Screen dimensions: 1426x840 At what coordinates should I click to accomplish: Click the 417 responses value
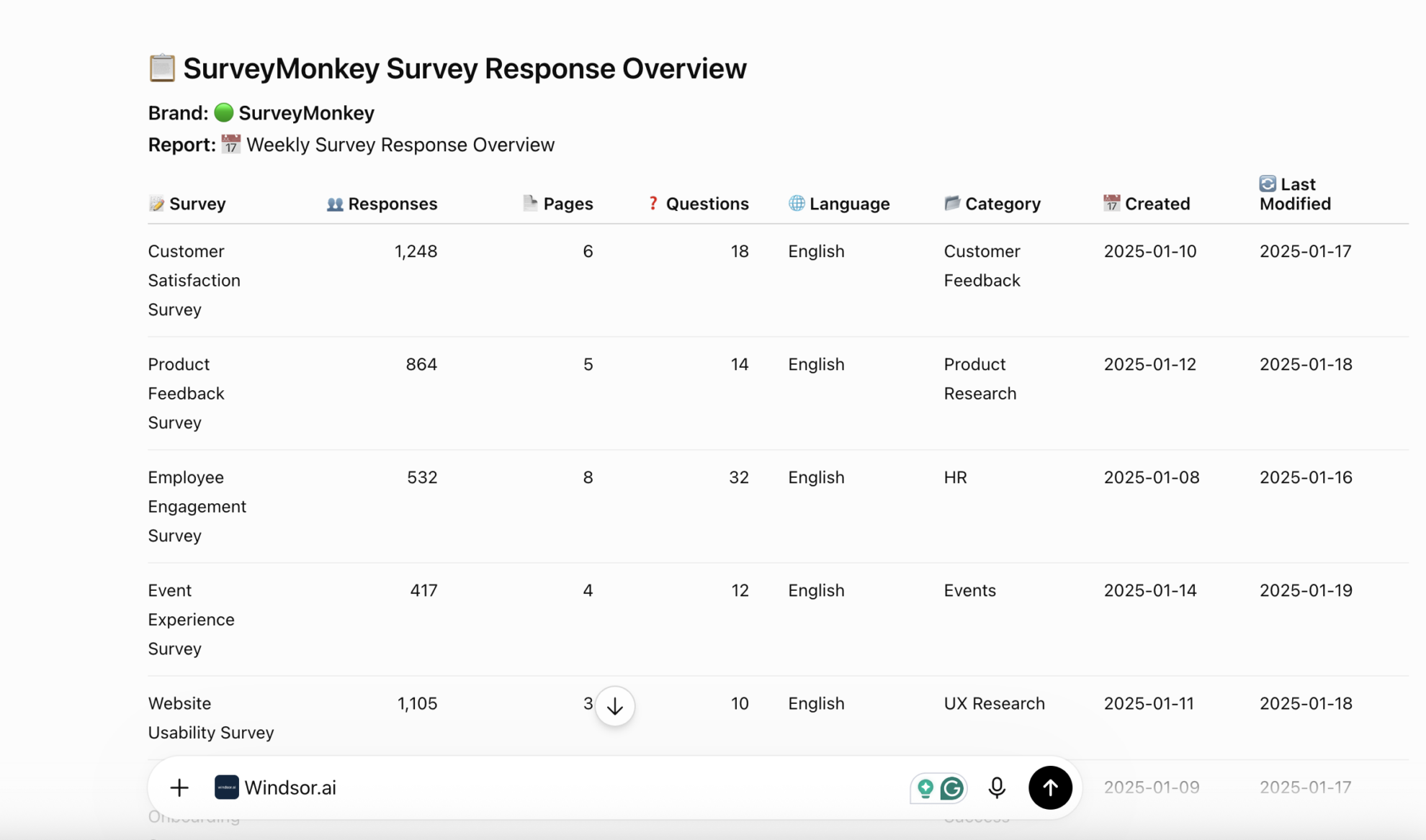click(x=423, y=590)
